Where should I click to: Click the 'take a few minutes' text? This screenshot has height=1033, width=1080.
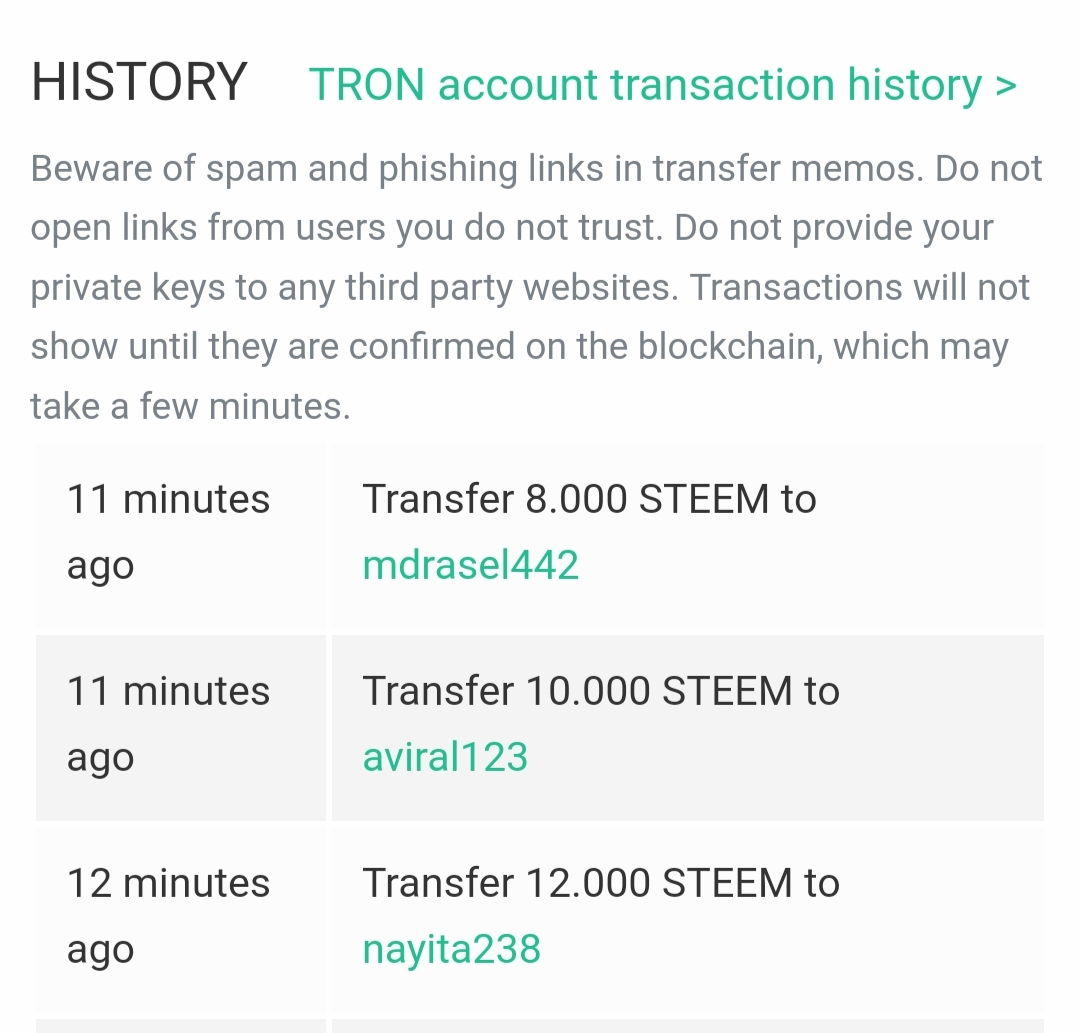point(190,406)
